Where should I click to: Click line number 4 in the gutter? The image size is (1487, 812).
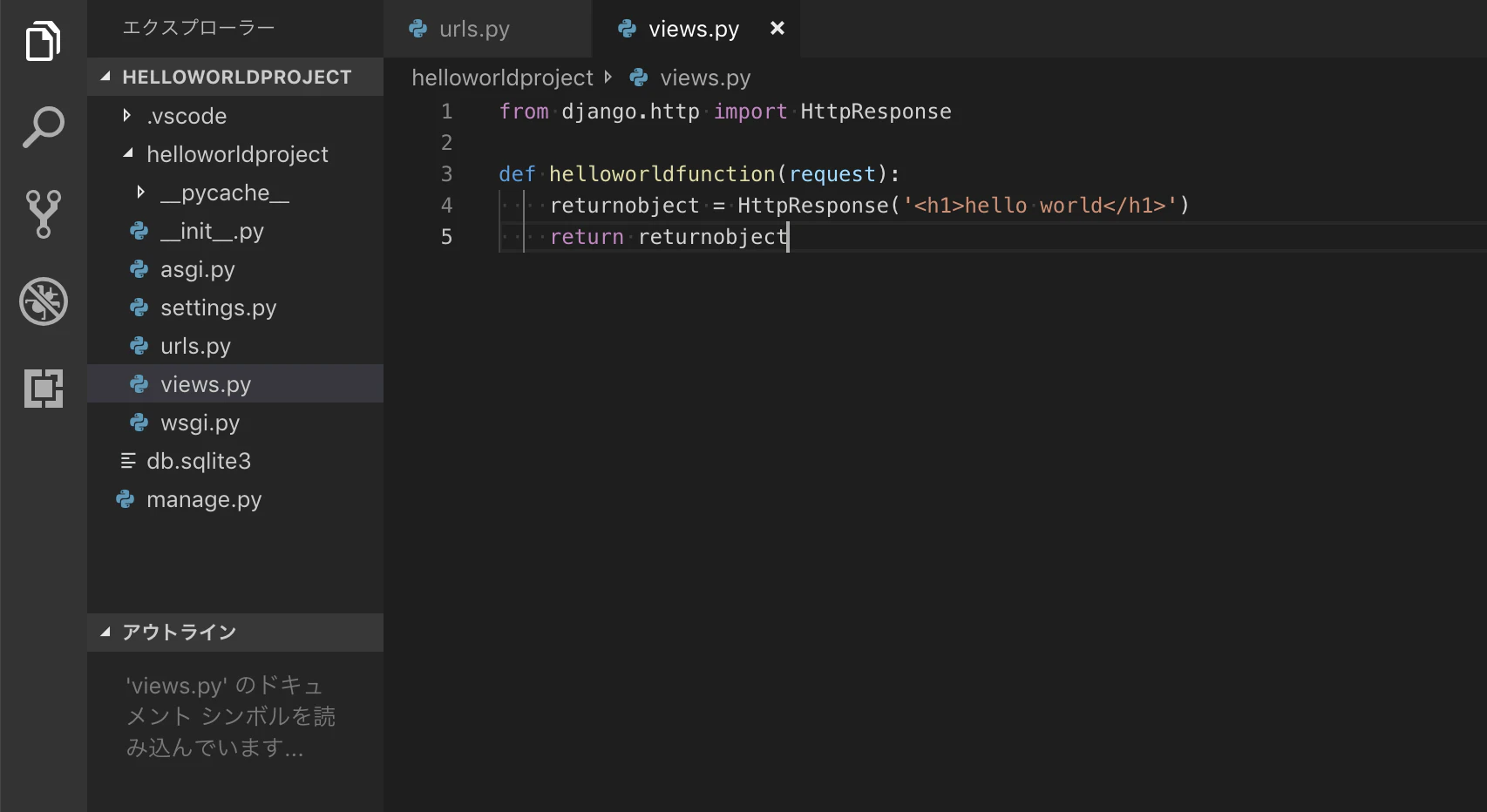coord(446,206)
